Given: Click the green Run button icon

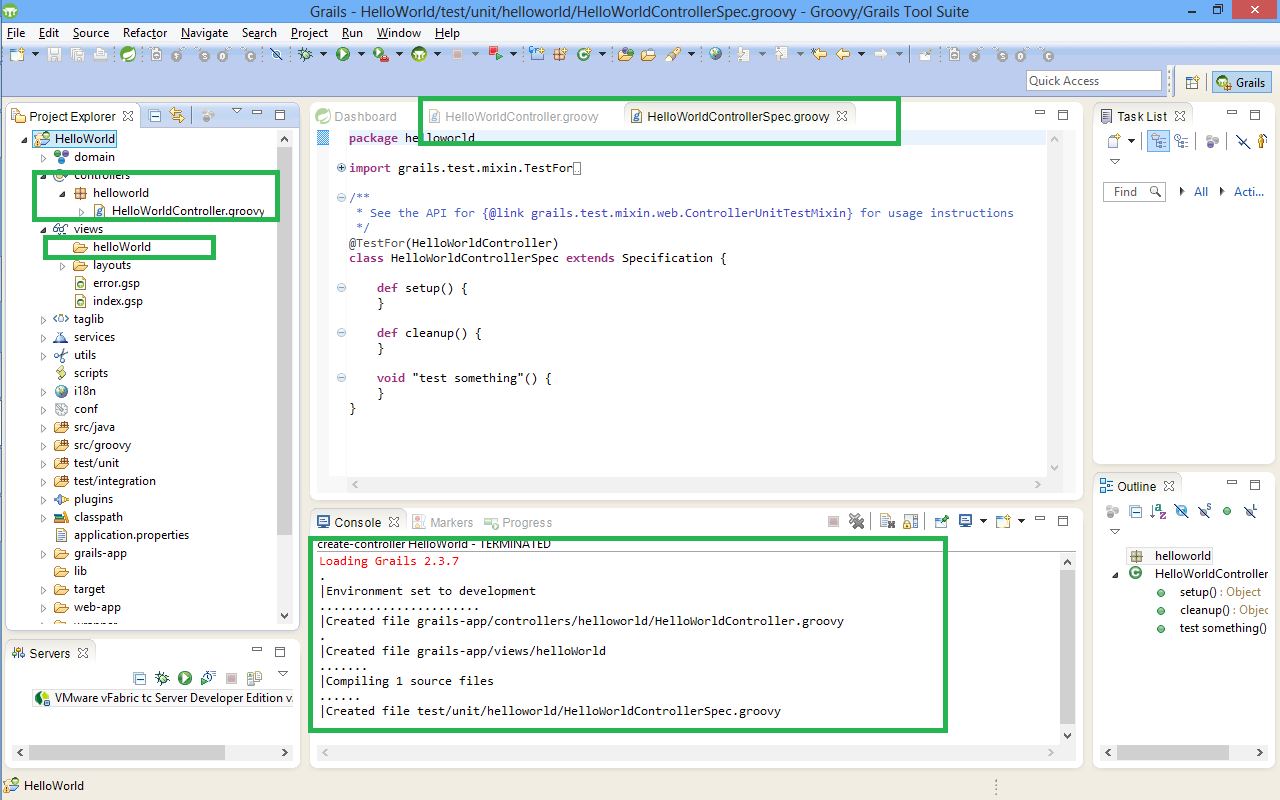Looking at the screenshot, I should (343, 54).
